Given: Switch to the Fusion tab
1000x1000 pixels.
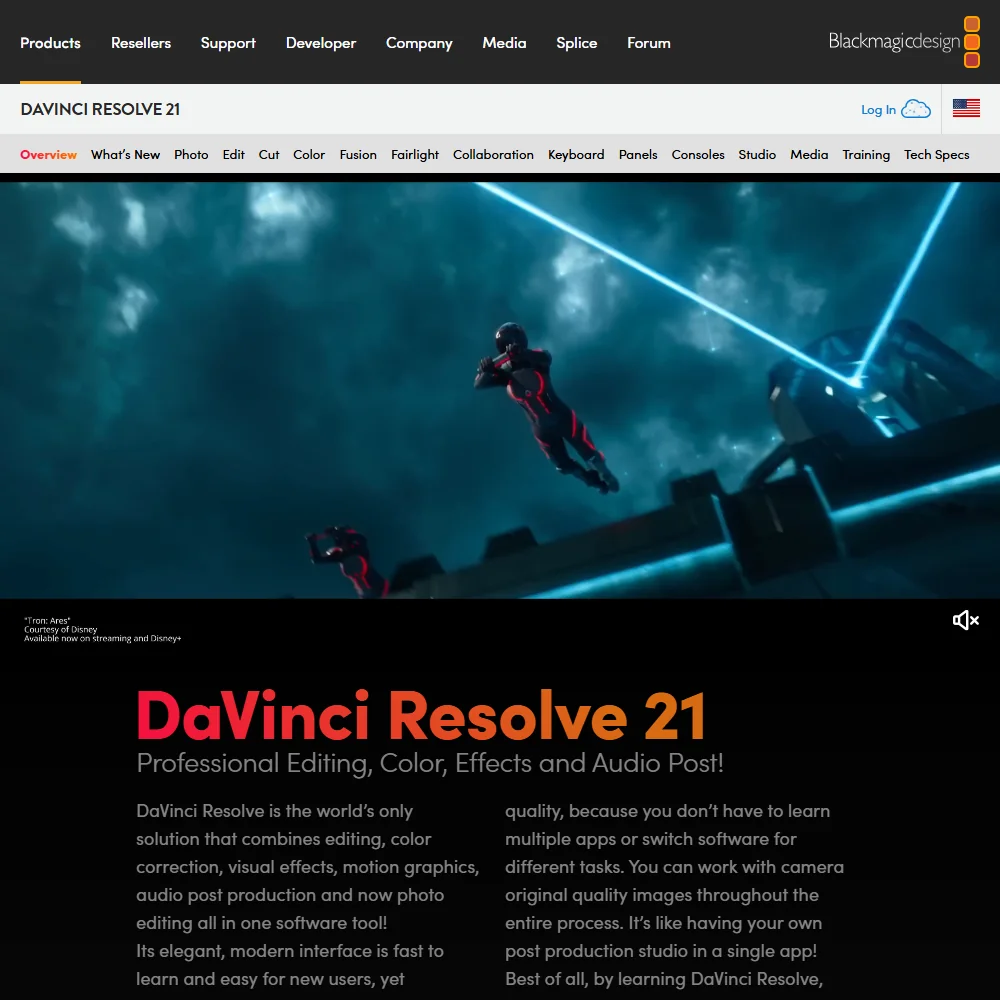Looking at the screenshot, I should tap(358, 154).
